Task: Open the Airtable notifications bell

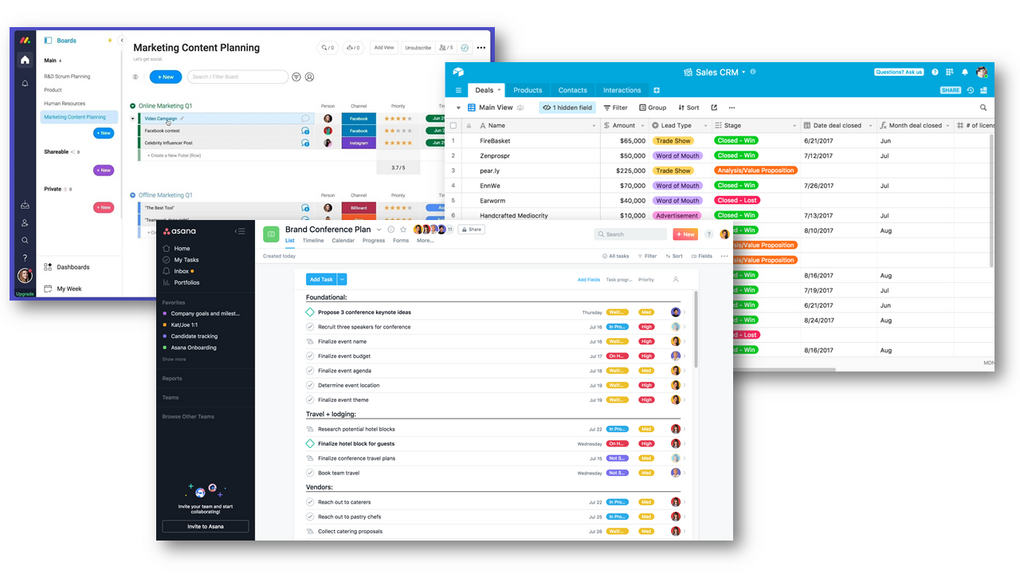Action: [965, 72]
